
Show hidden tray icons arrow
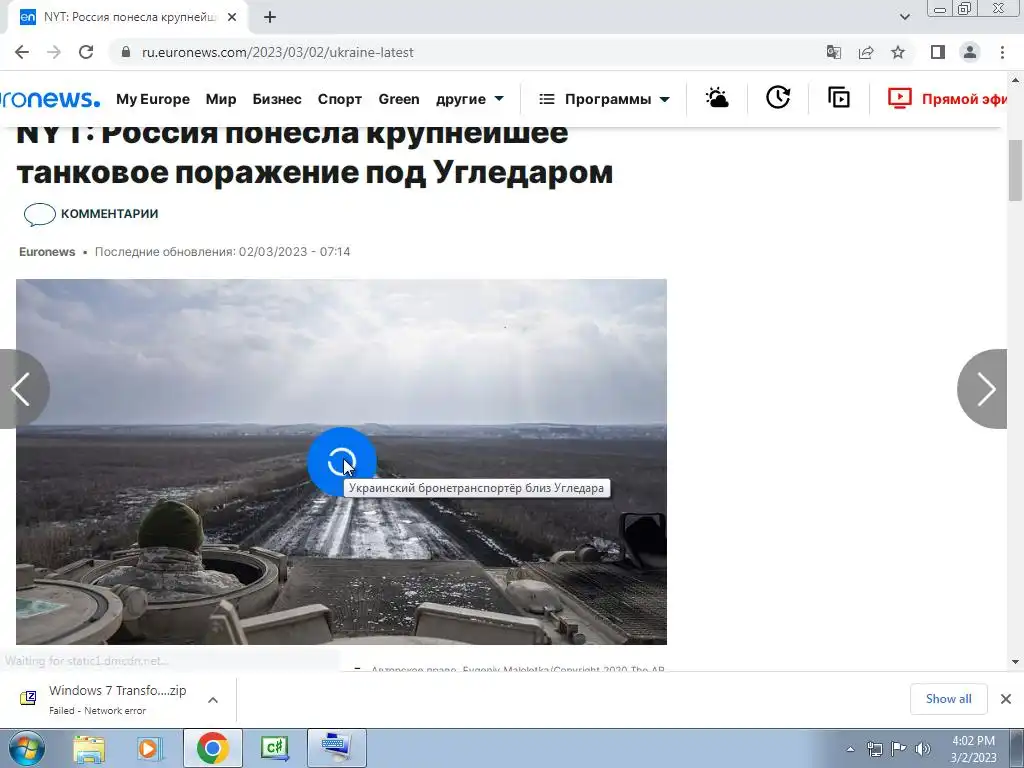click(x=850, y=749)
